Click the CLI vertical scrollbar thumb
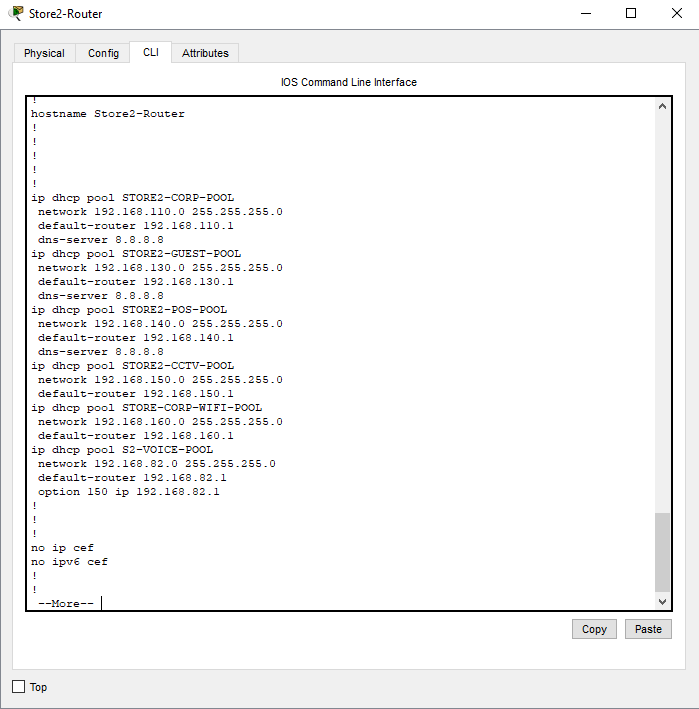Viewport: 699px width, 709px height. click(x=663, y=552)
